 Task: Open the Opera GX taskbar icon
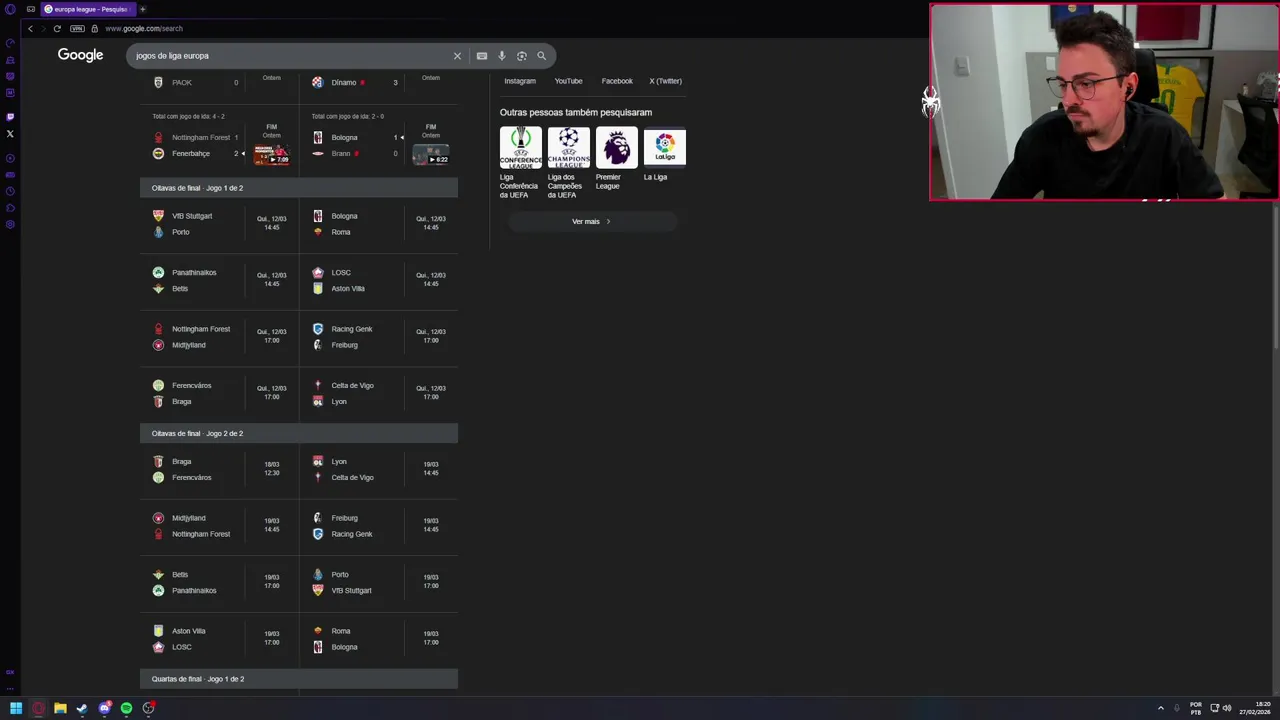[x=38, y=708]
